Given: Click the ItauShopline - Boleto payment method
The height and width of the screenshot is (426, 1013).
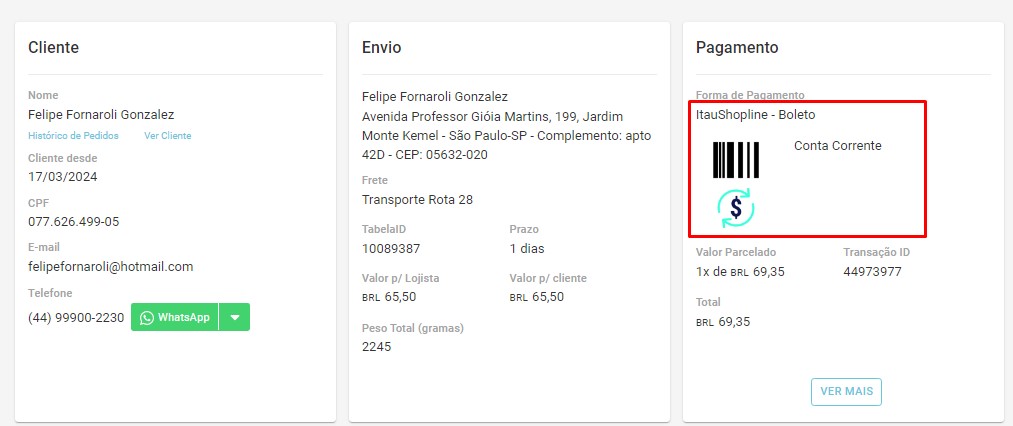Looking at the screenshot, I should (755, 115).
